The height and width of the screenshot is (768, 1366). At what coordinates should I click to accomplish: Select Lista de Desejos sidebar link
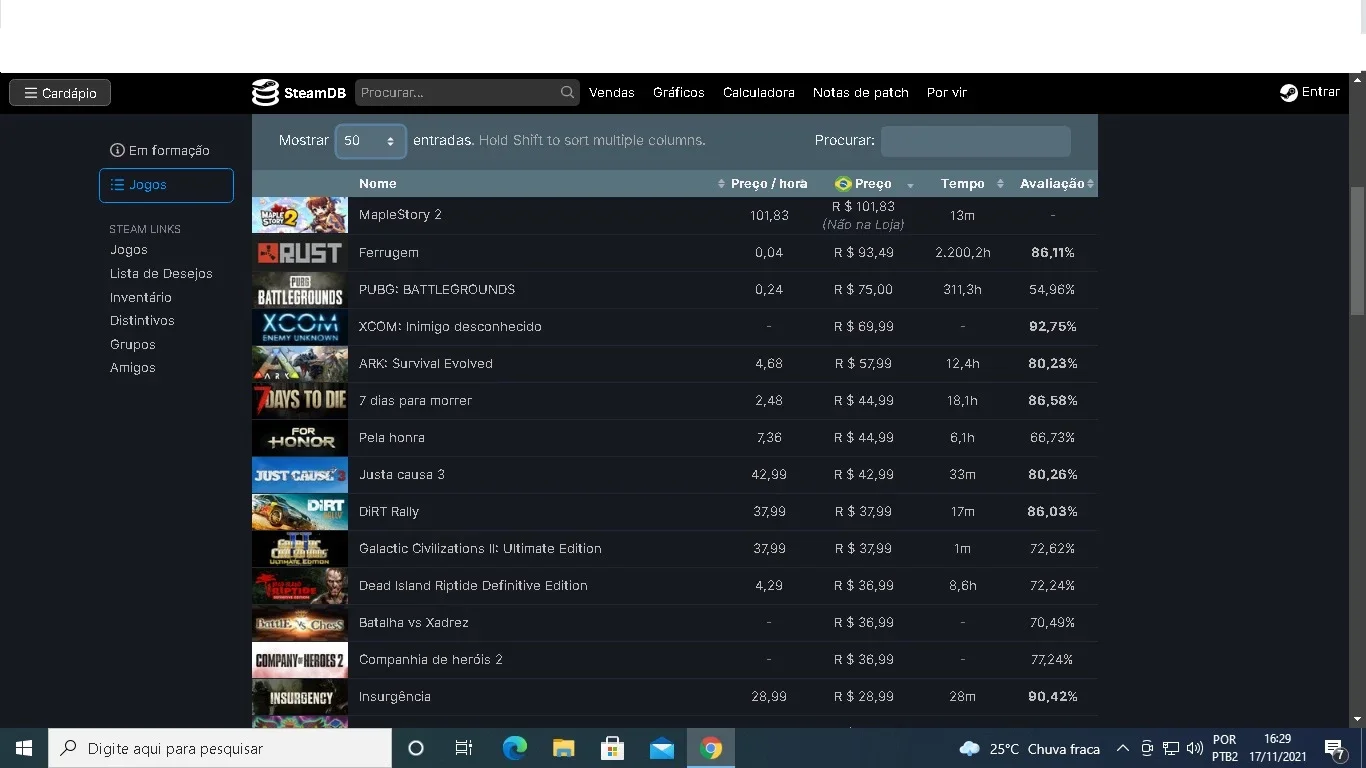pyautogui.click(x=161, y=273)
